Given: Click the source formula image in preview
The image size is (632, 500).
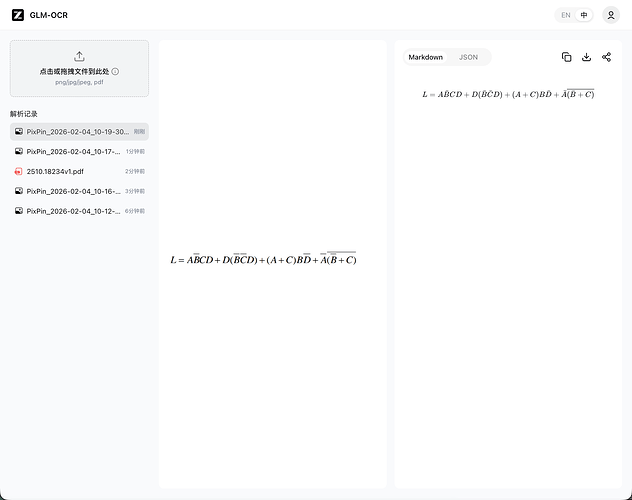Looking at the screenshot, I should [264, 258].
